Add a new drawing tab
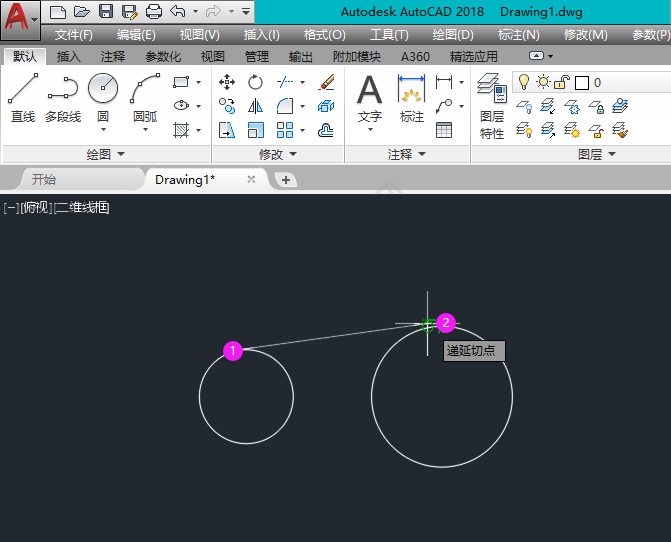 click(x=285, y=180)
